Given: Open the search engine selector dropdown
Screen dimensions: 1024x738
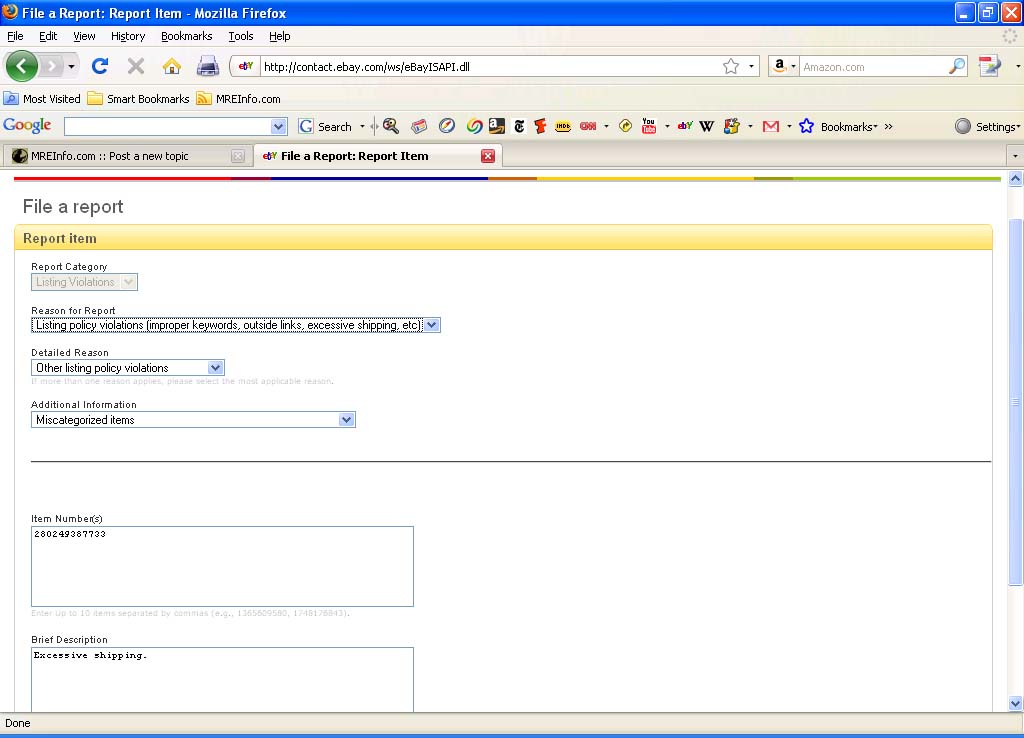Looking at the screenshot, I should (x=784, y=66).
